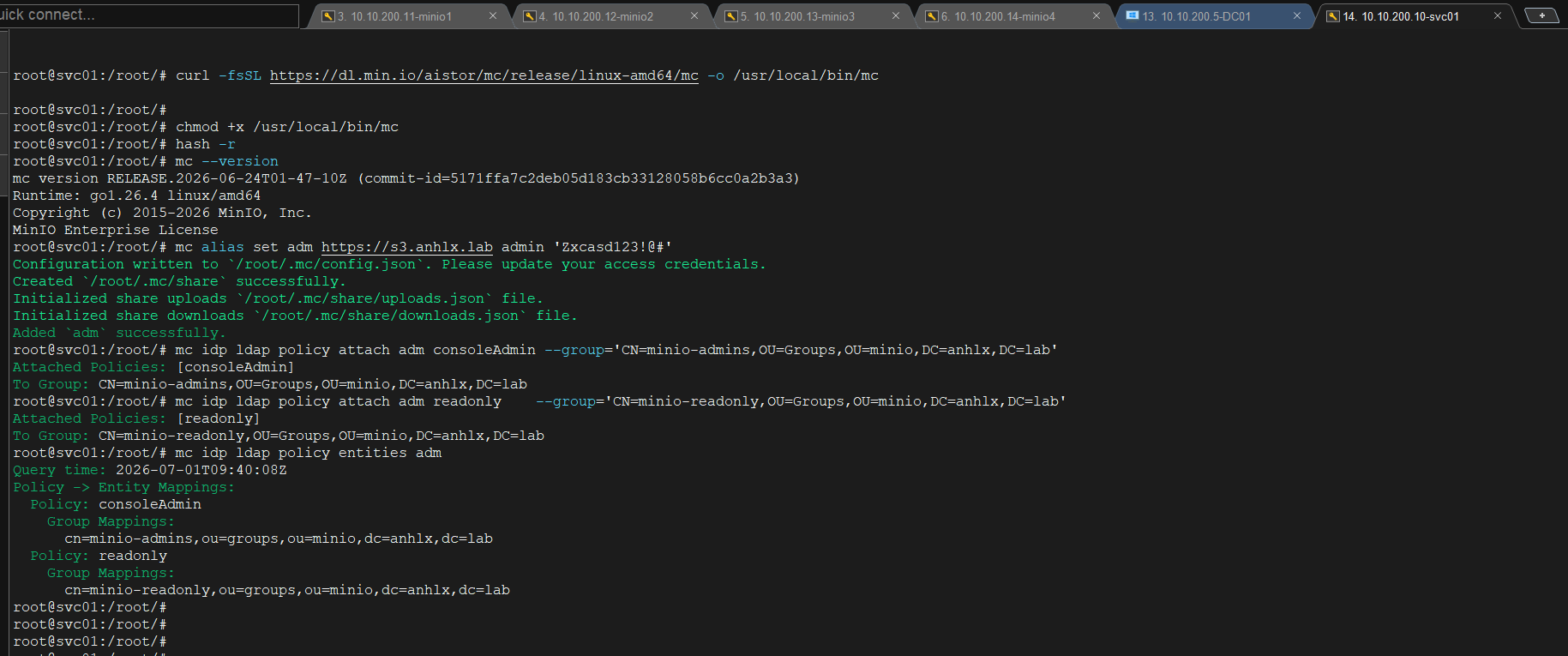Screen dimensions: 1568x656
Task: Click the 'Created `/root/.mc/share` successfully.' line
Action: [x=180, y=281]
